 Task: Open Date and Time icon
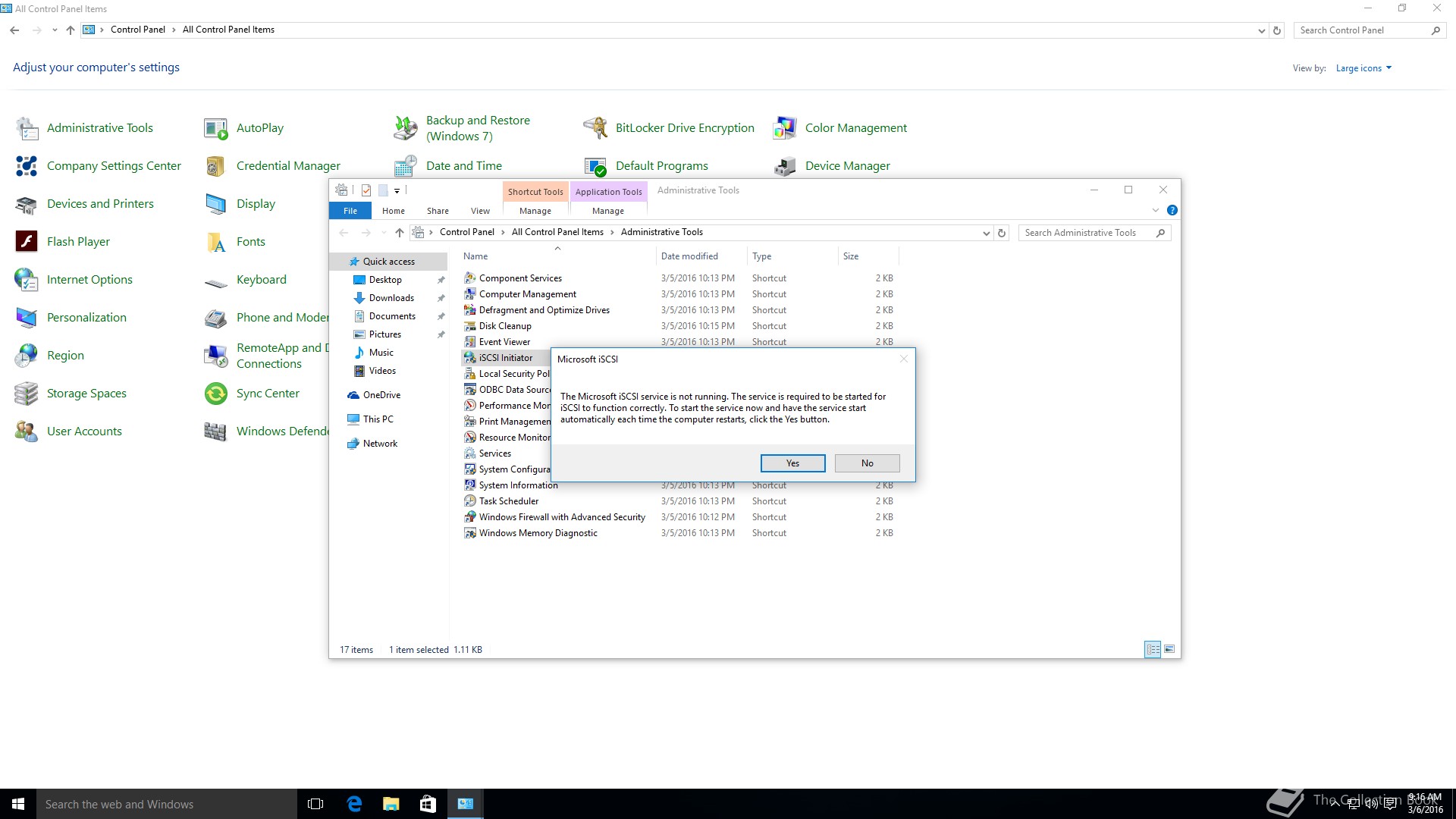406,166
